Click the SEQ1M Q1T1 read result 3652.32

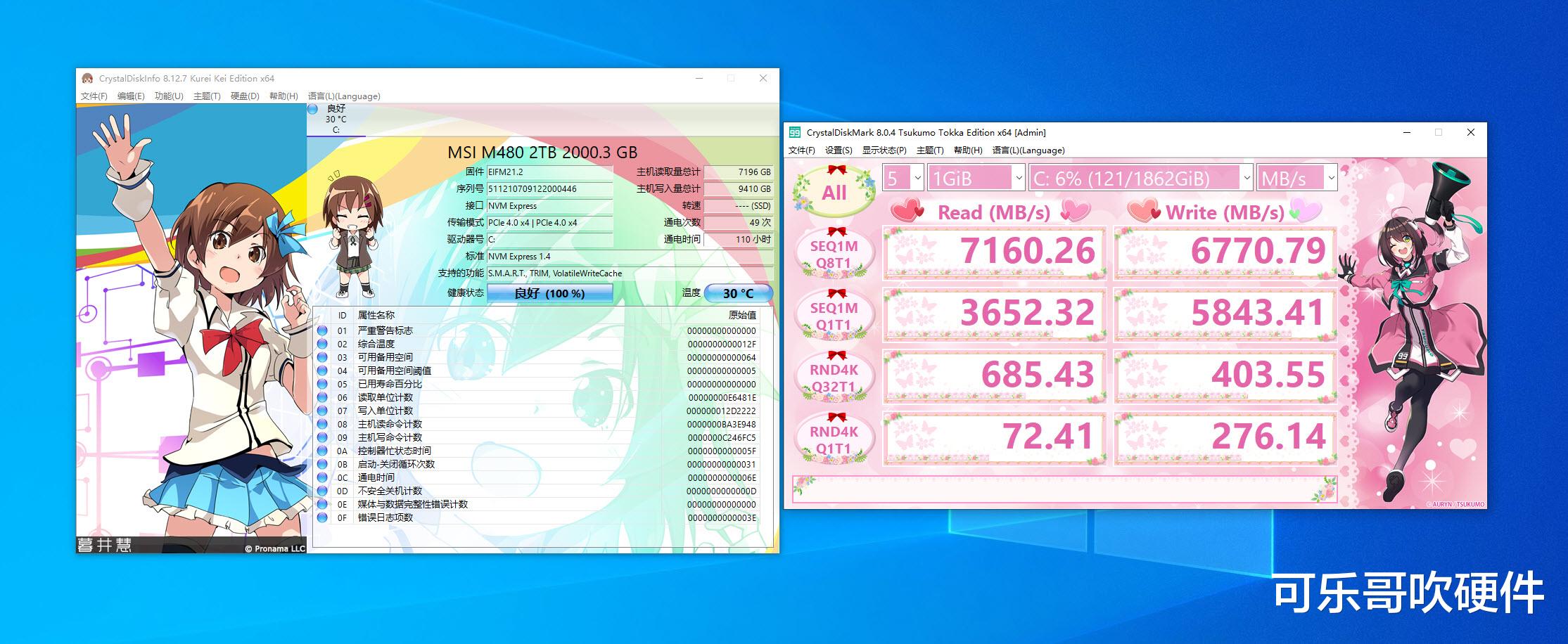pyautogui.click(x=994, y=314)
